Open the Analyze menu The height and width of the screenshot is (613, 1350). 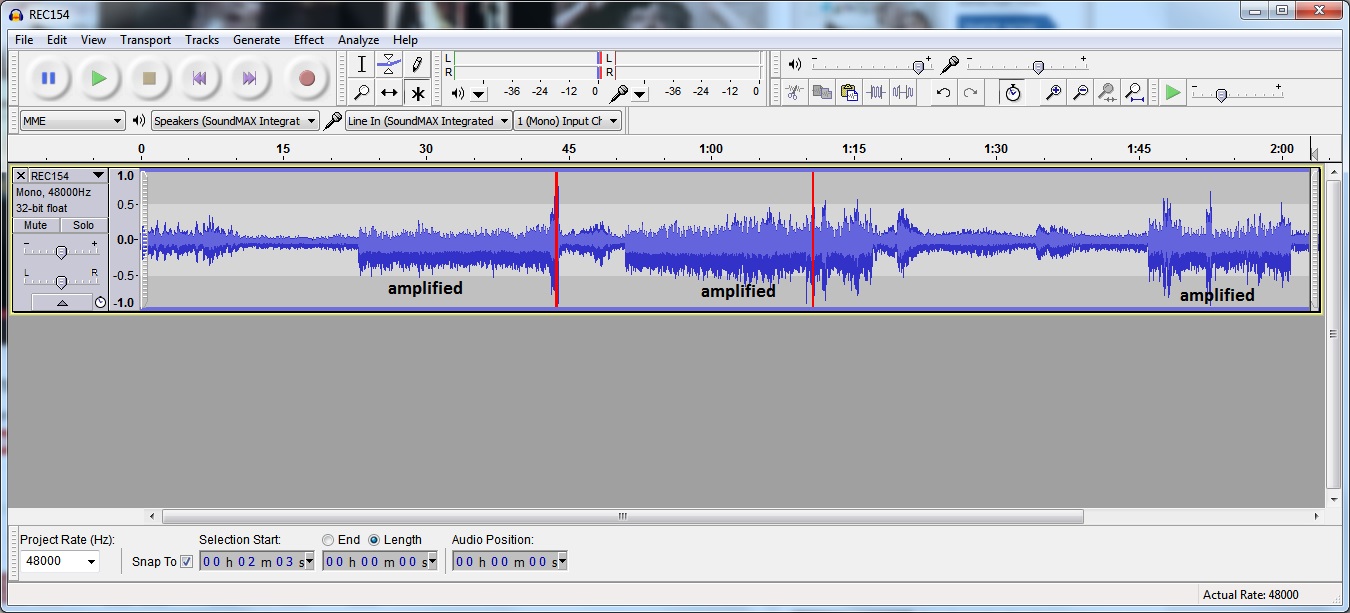(358, 40)
